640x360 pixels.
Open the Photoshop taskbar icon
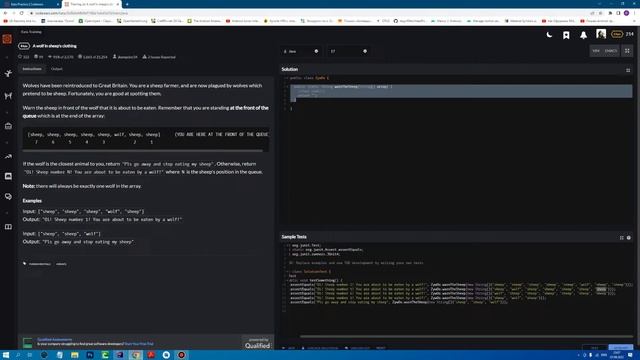pos(90,355)
